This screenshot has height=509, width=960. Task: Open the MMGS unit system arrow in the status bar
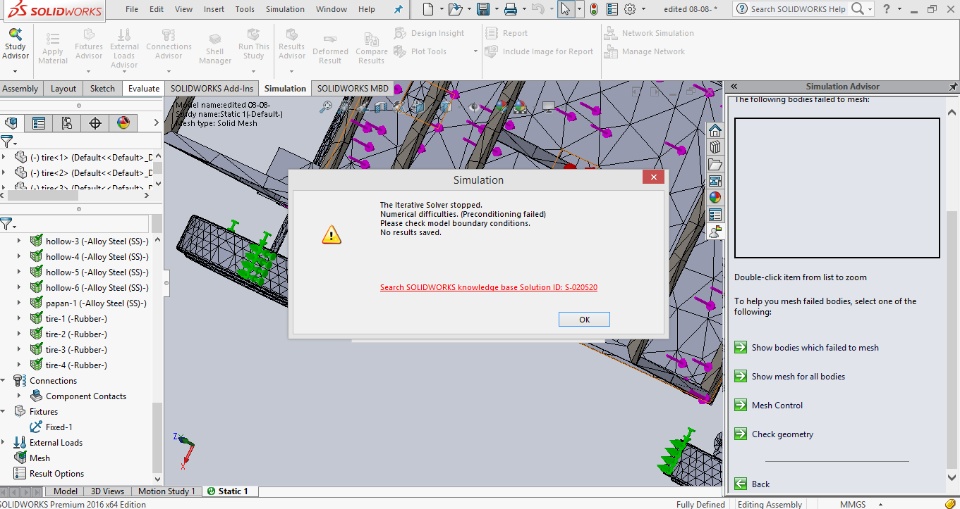880,504
